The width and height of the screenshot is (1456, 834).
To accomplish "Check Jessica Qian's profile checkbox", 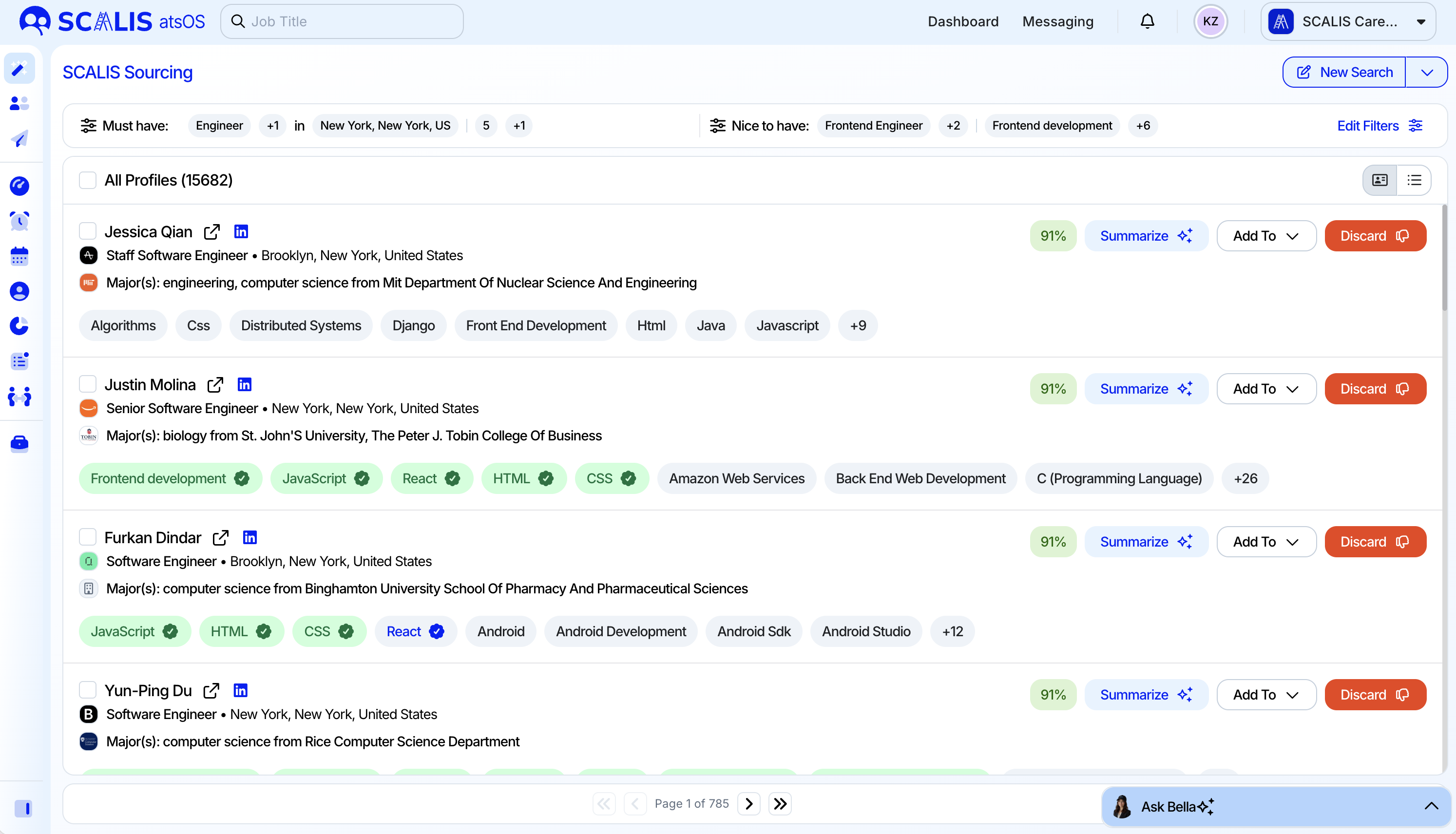I will click(88, 231).
